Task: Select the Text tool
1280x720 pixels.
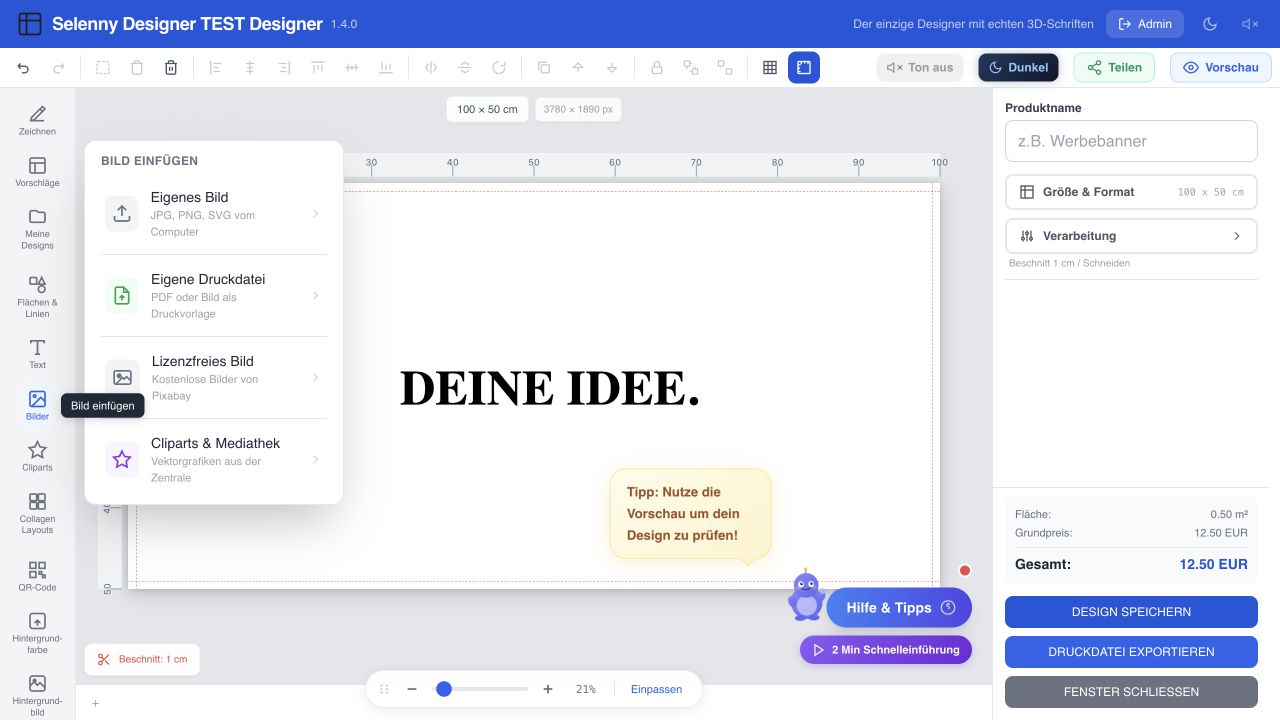Action: tap(37, 354)
